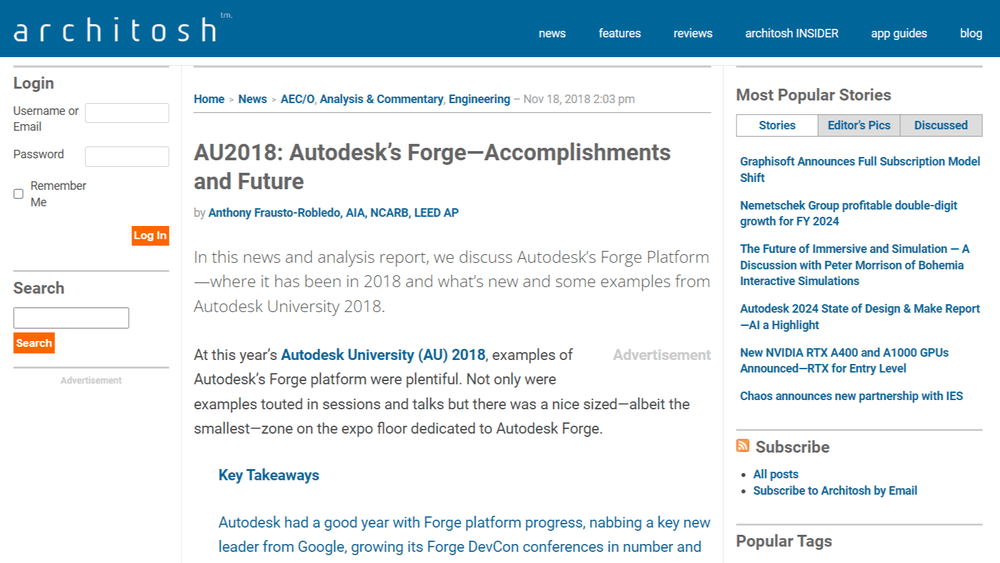Open the Autodesk 2024 State of Design story
Viewport: 1000px width, 563px height.
click(860, 316)
